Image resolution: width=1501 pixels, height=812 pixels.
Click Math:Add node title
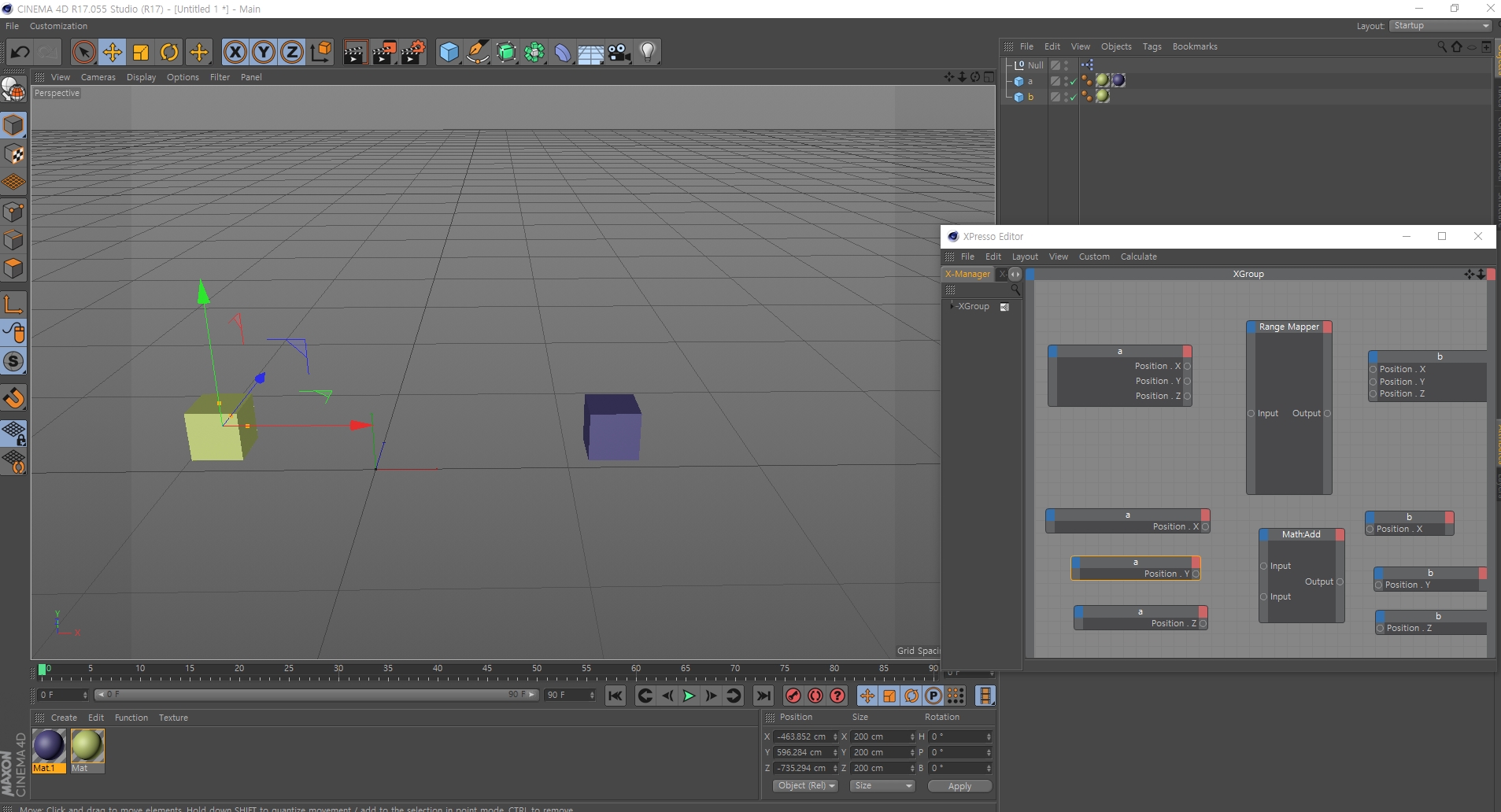coord(1301,534)
